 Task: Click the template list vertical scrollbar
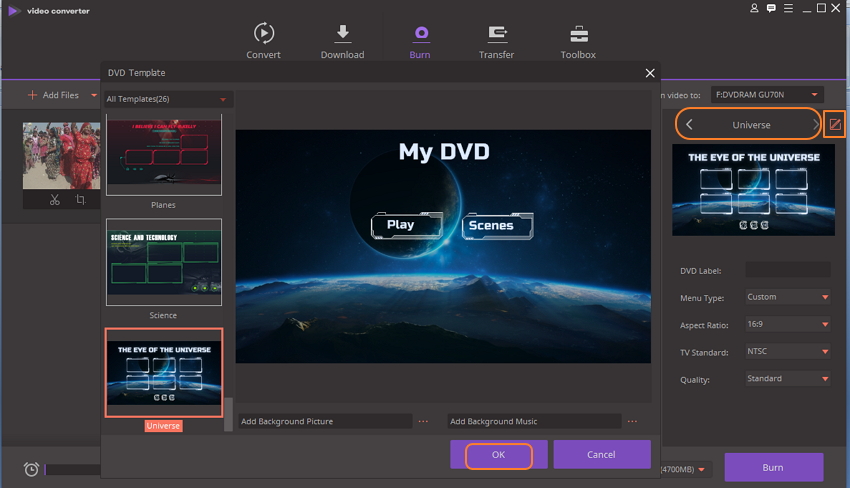229,414
